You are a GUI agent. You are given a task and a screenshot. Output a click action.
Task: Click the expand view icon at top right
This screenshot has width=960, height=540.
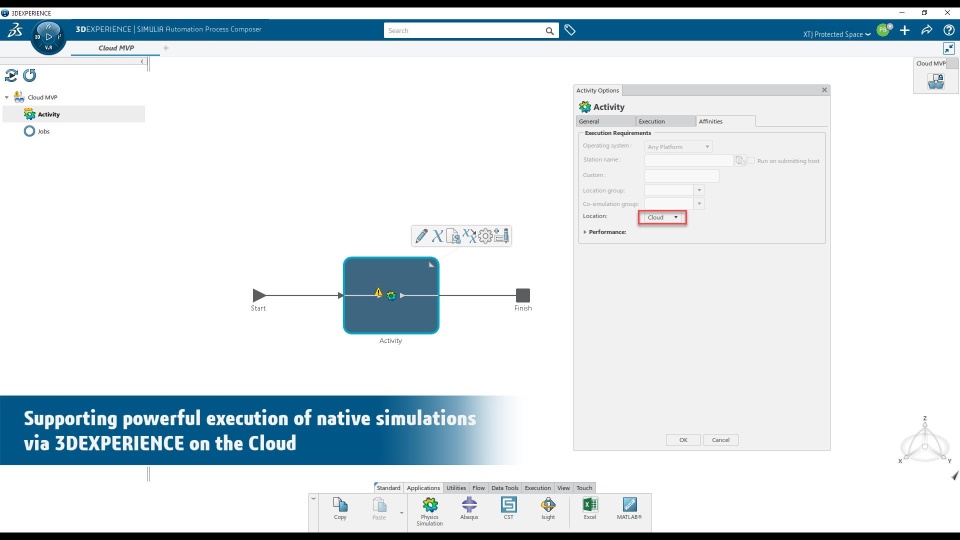pyautogui.click(x=949, y=48)
